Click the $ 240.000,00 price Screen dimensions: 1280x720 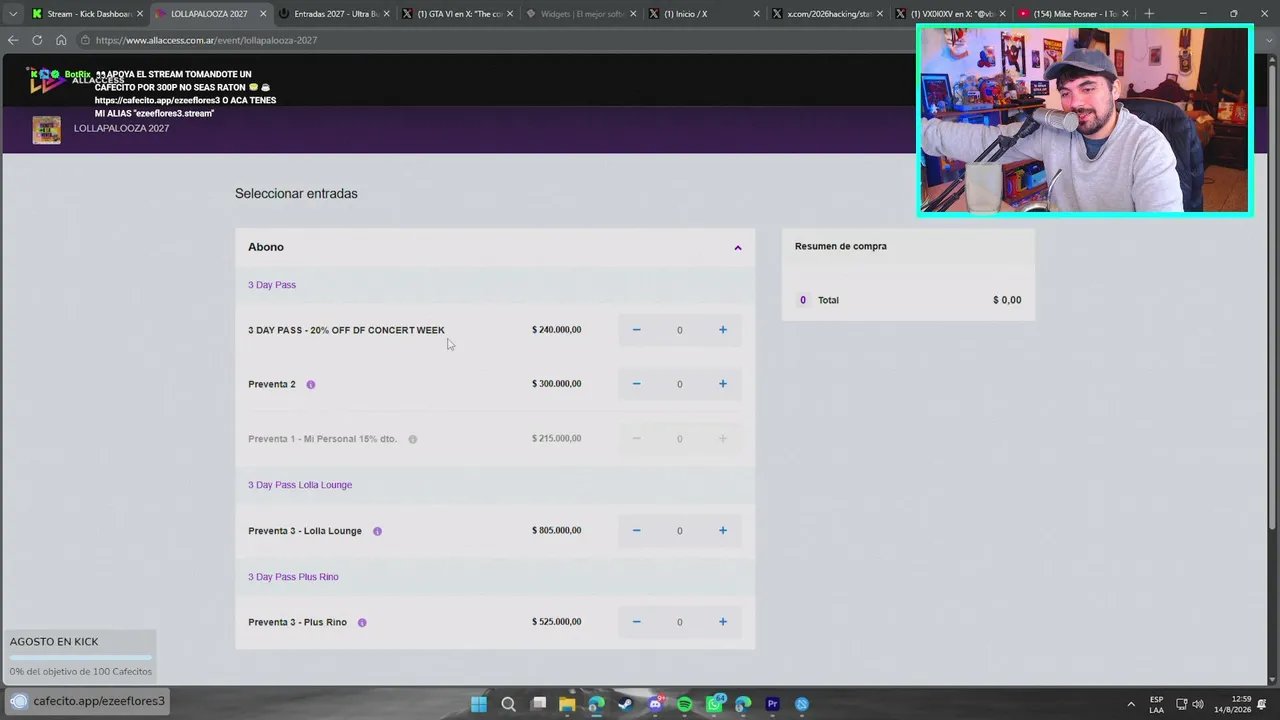pos(556,330)
